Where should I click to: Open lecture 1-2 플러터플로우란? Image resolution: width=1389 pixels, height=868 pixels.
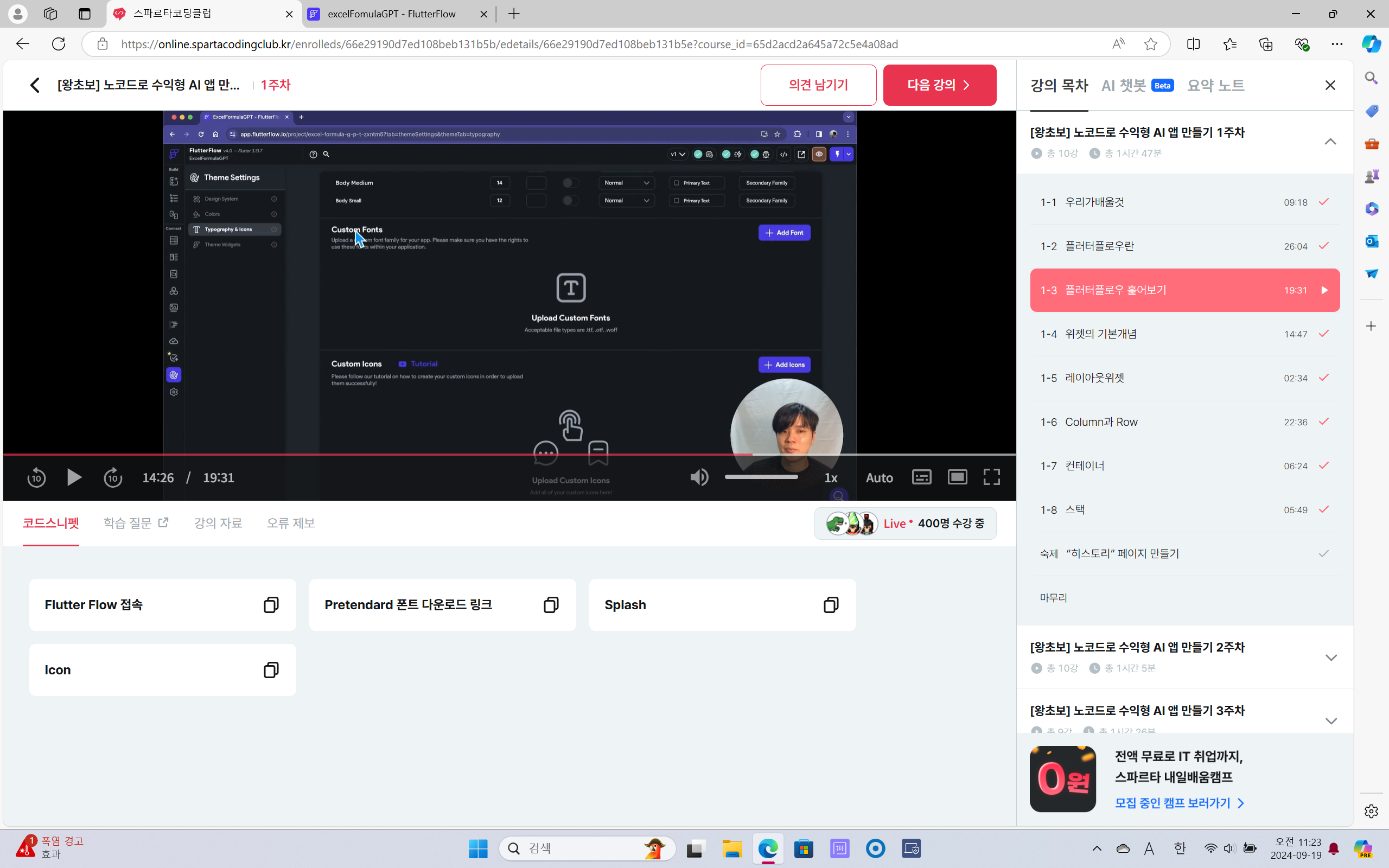tap(1184, 246)
